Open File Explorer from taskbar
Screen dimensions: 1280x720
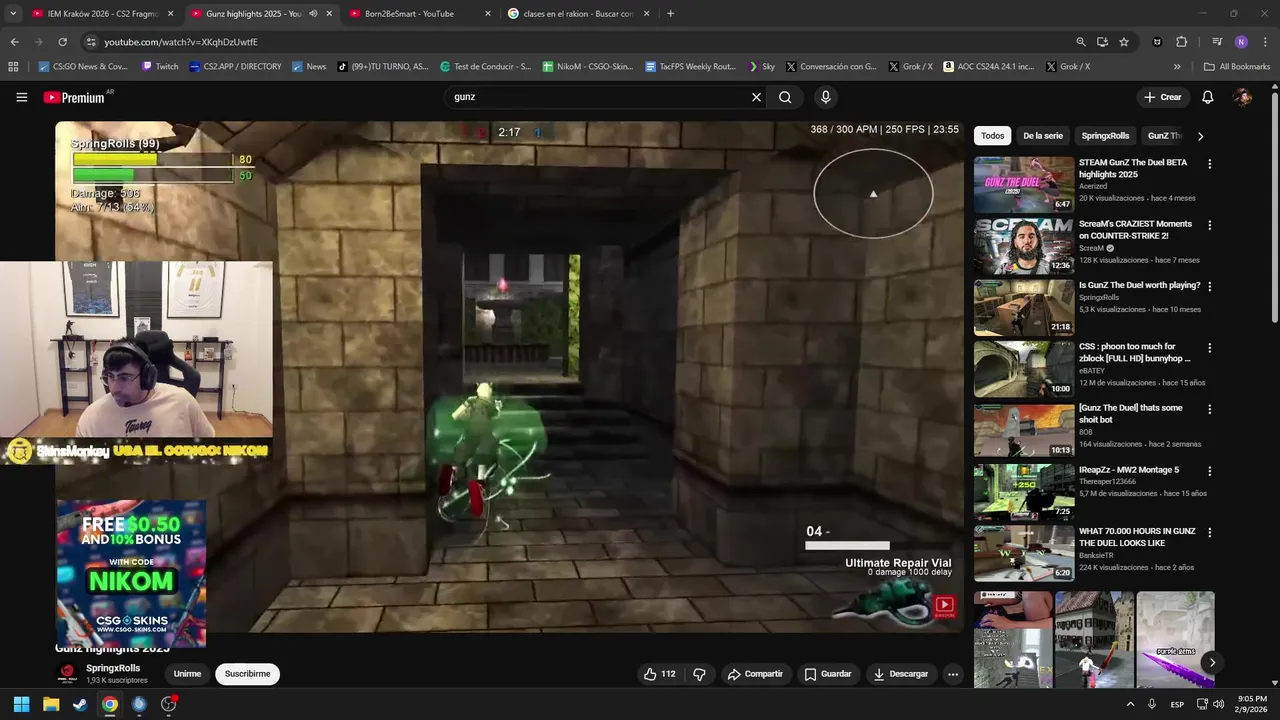(x=51, y=704)
